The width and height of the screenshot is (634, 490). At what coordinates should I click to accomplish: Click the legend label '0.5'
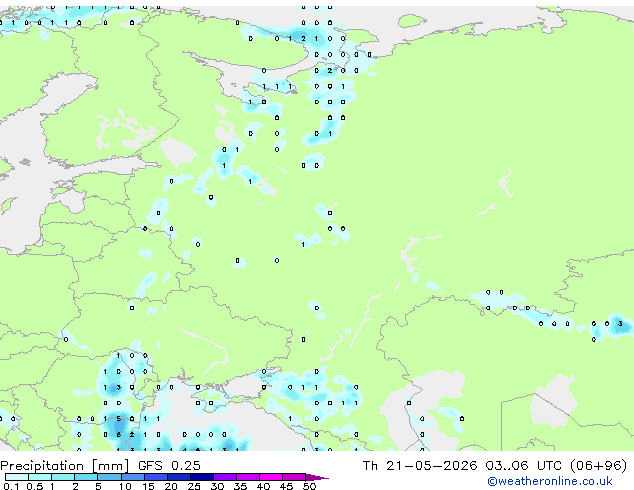(x=35, y=486)
